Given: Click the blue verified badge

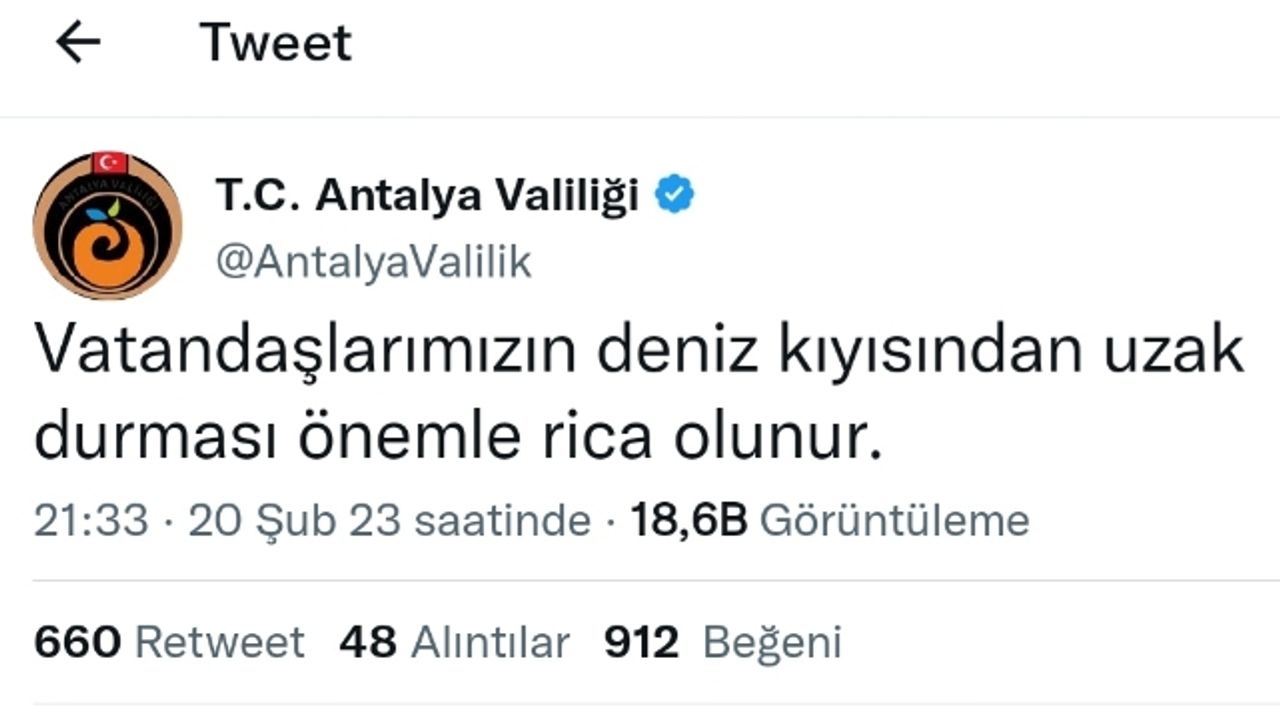Looking at the screenshot, I should click(675, 196).
